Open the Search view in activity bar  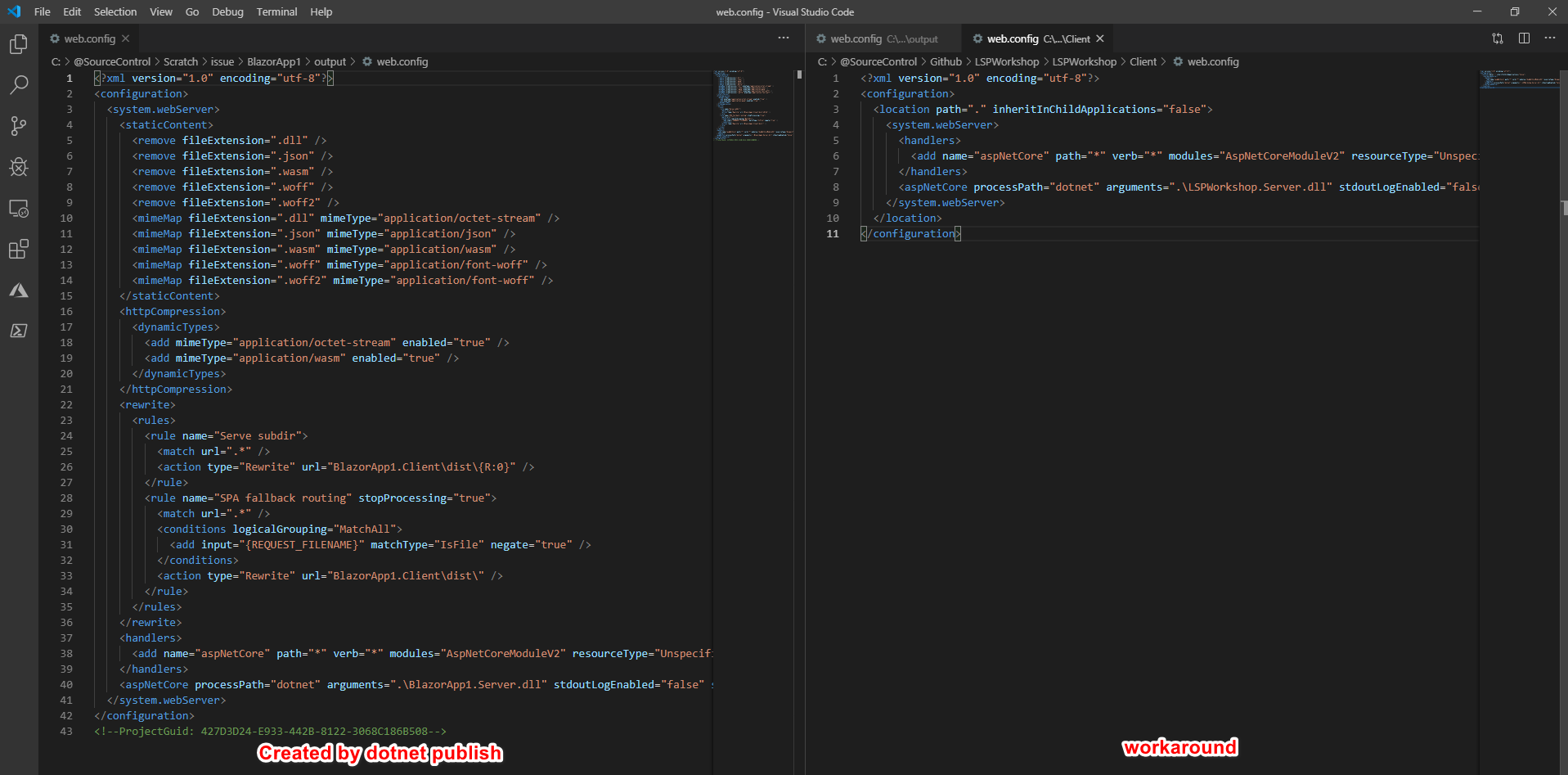click(19, 85)
